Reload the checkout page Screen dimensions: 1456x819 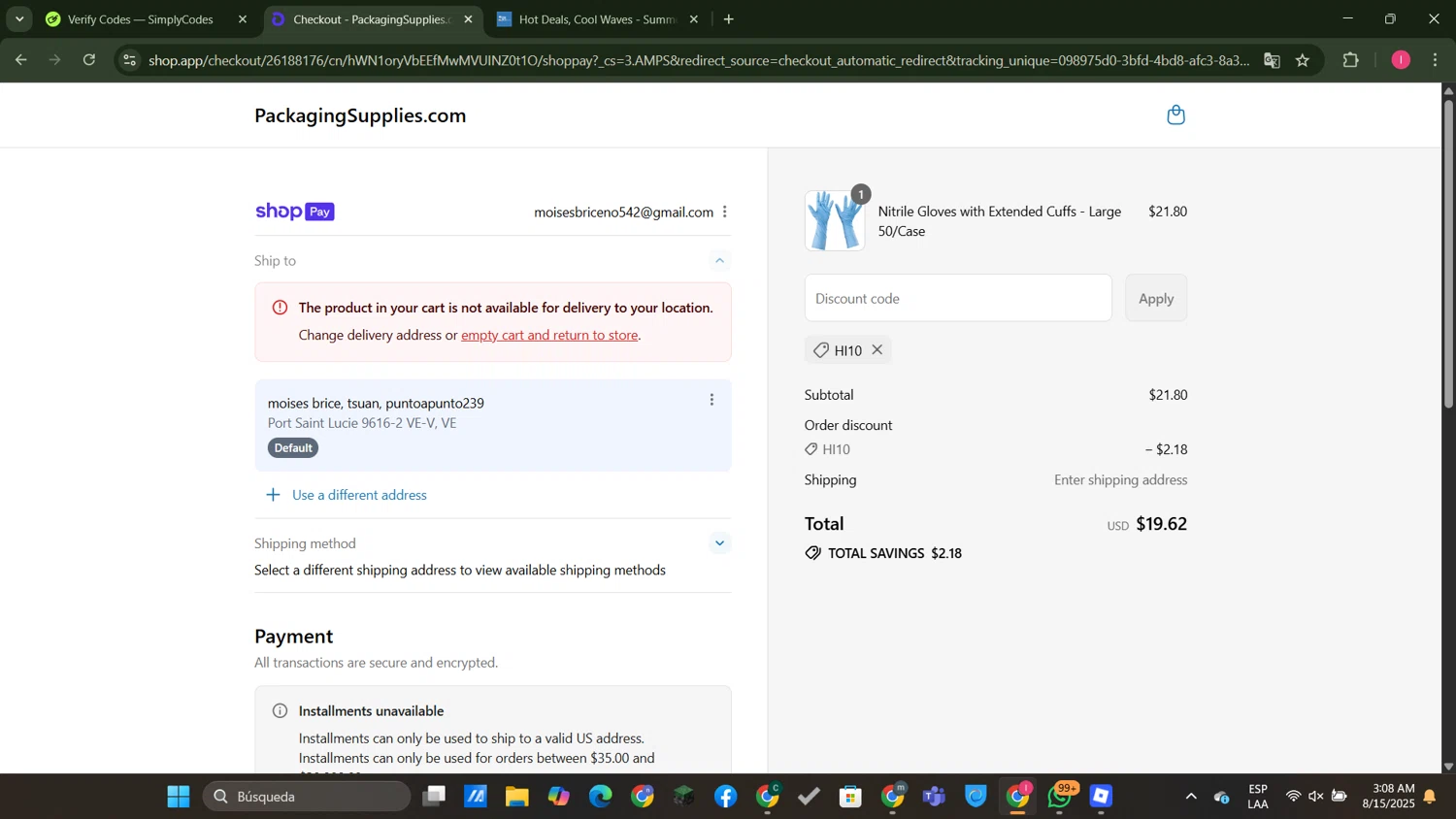(89, 60)
